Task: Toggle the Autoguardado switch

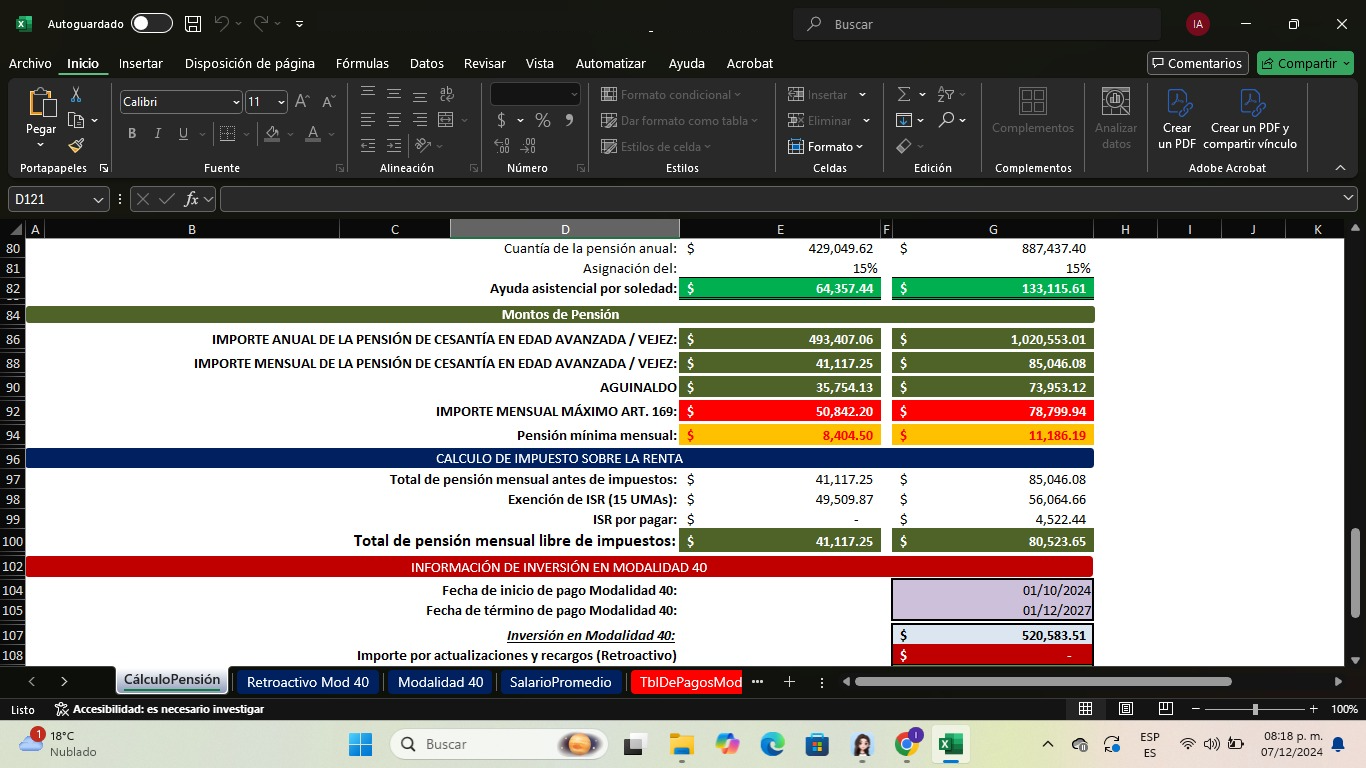Action: click(151, 24)
